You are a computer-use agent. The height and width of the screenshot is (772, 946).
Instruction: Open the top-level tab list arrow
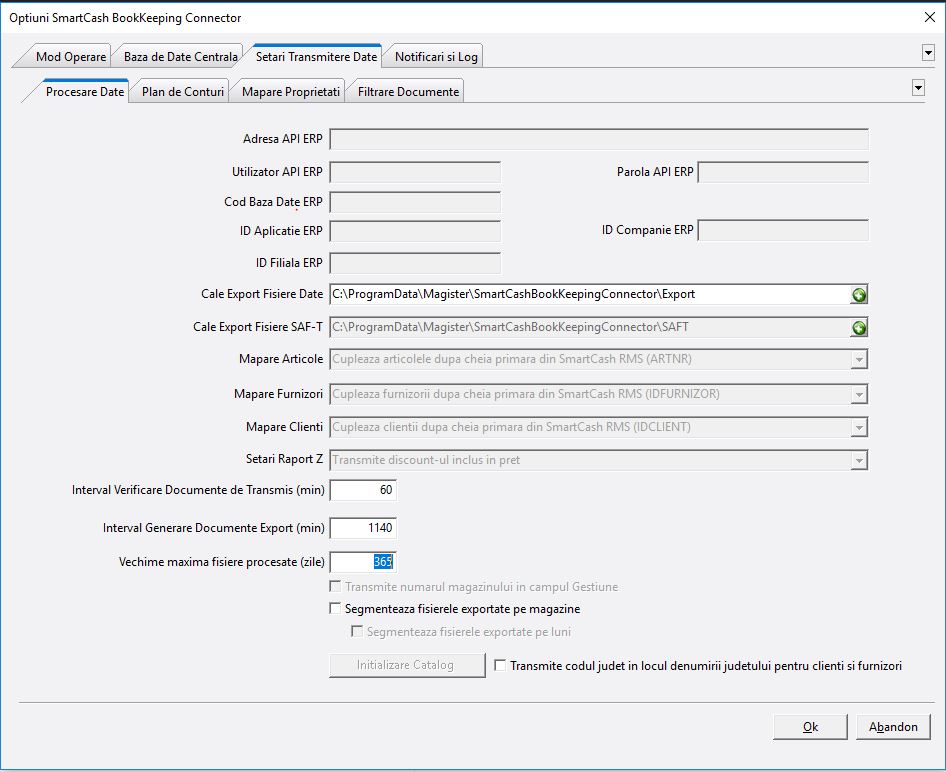[x=929, y=53]
